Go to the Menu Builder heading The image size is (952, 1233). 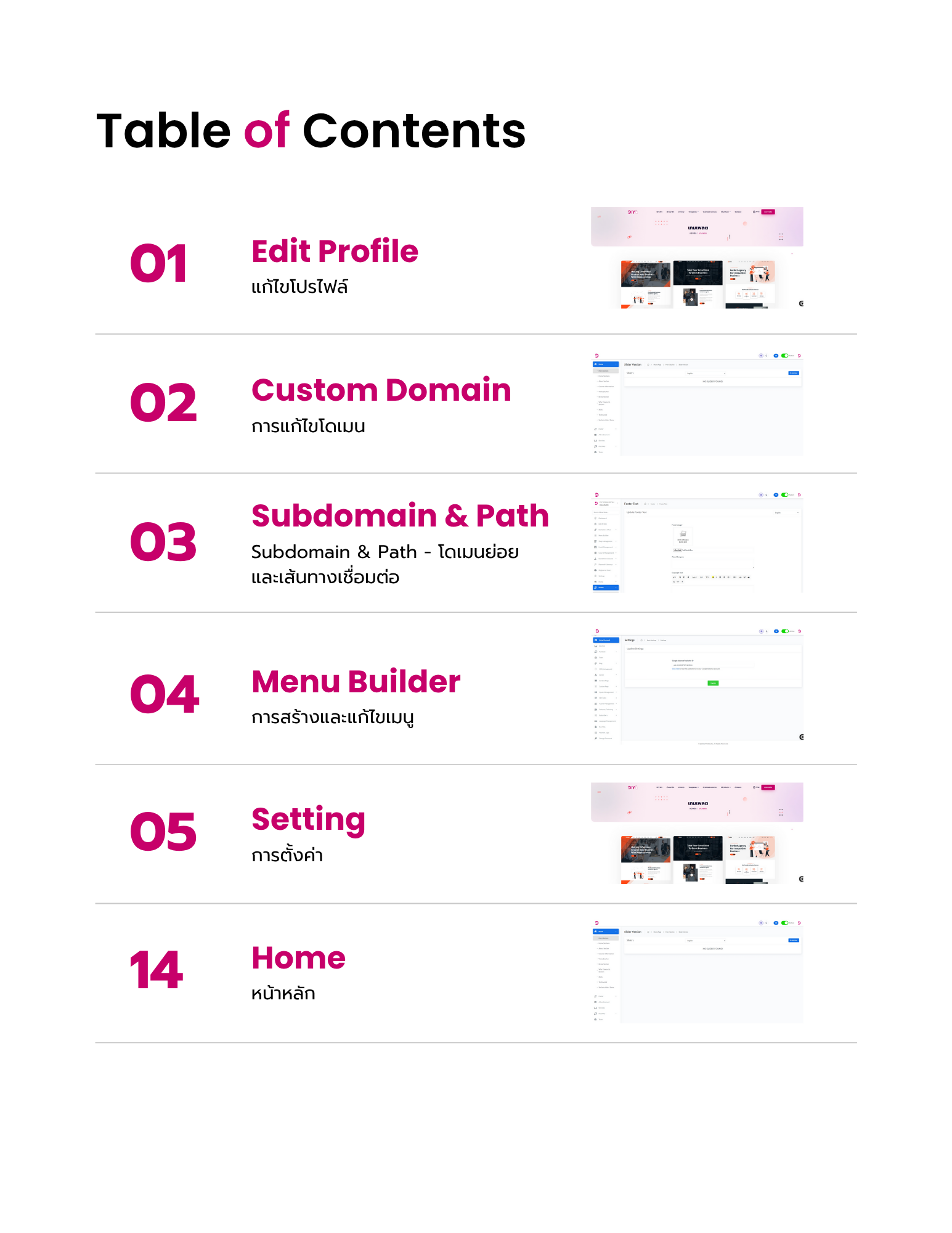(x=356, y=682)
